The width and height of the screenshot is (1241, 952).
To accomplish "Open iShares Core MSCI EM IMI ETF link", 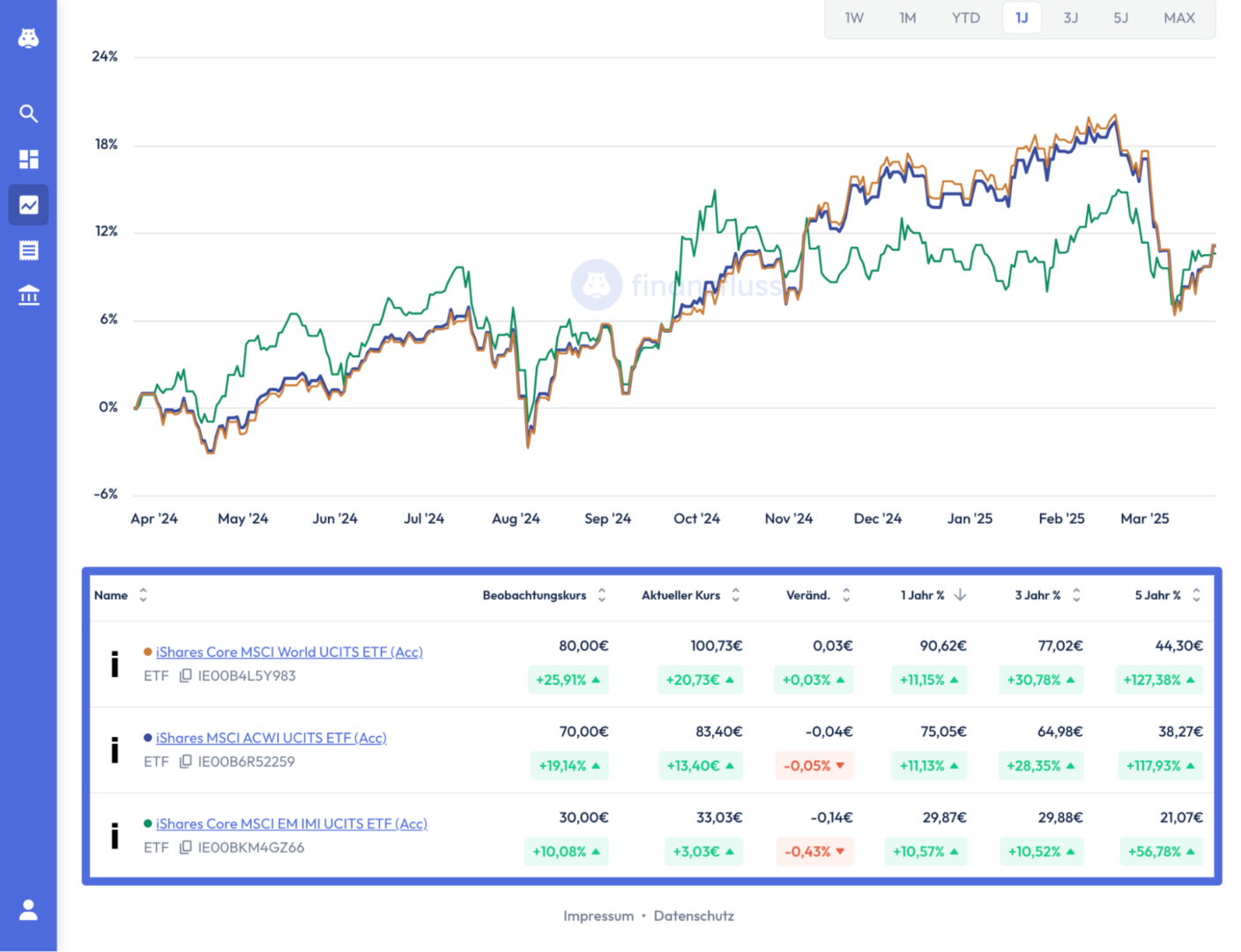I will [x=292, y=823].
